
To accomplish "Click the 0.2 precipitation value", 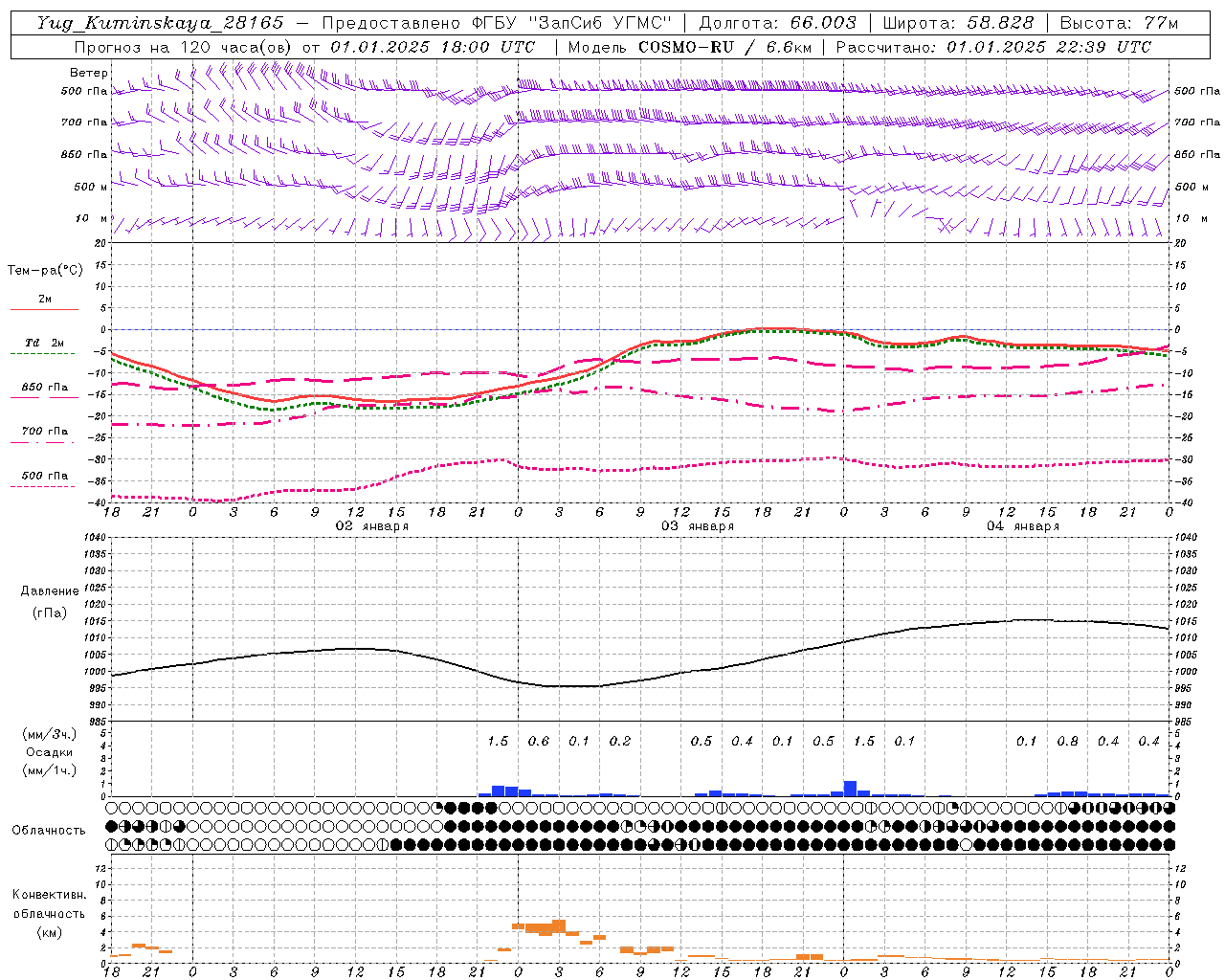I will point(620,741).
